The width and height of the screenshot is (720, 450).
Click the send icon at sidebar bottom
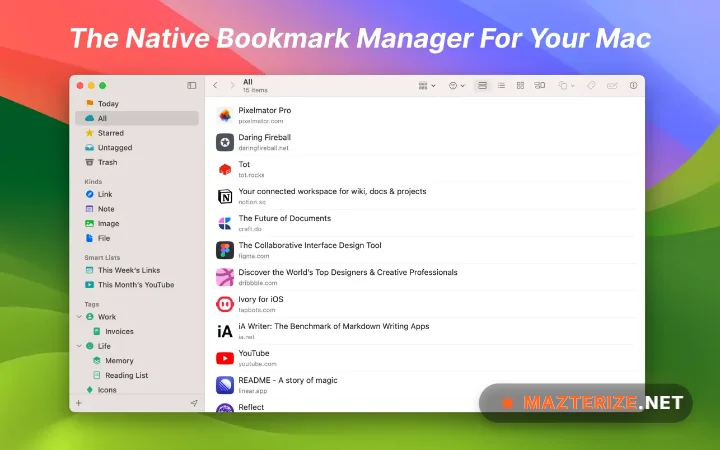tap(194, 403)
